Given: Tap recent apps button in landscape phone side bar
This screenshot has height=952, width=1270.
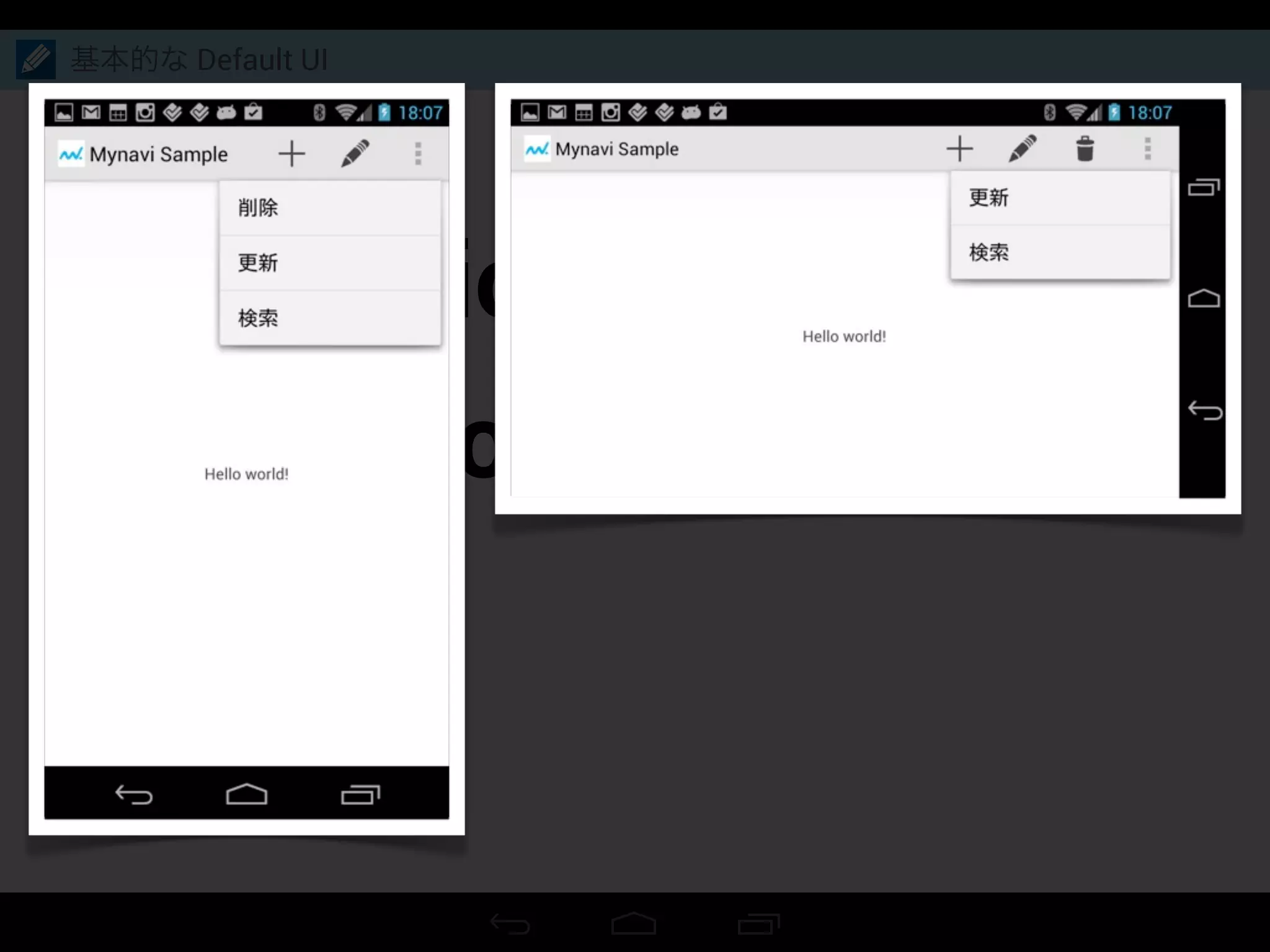Looking at the screenshot, I should pos(1204,187).
